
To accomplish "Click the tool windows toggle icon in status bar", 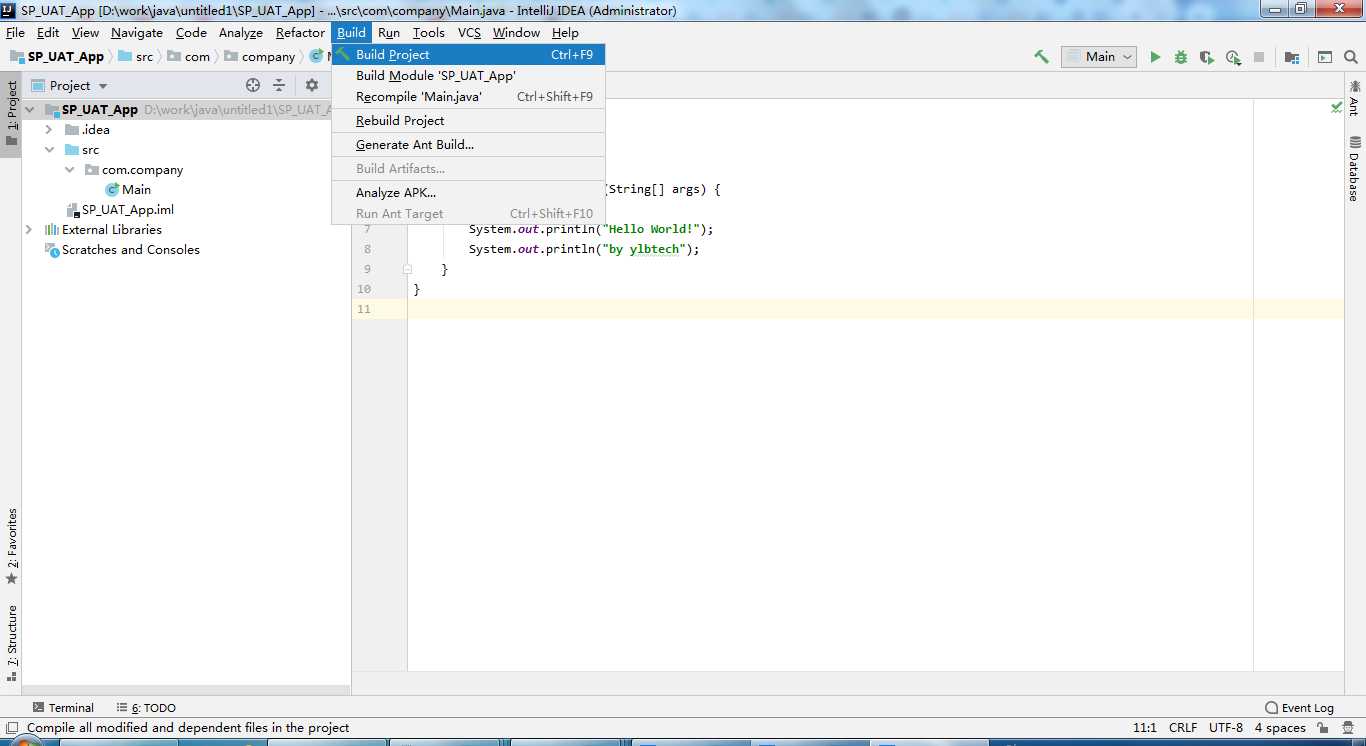I will pos(12,728).
